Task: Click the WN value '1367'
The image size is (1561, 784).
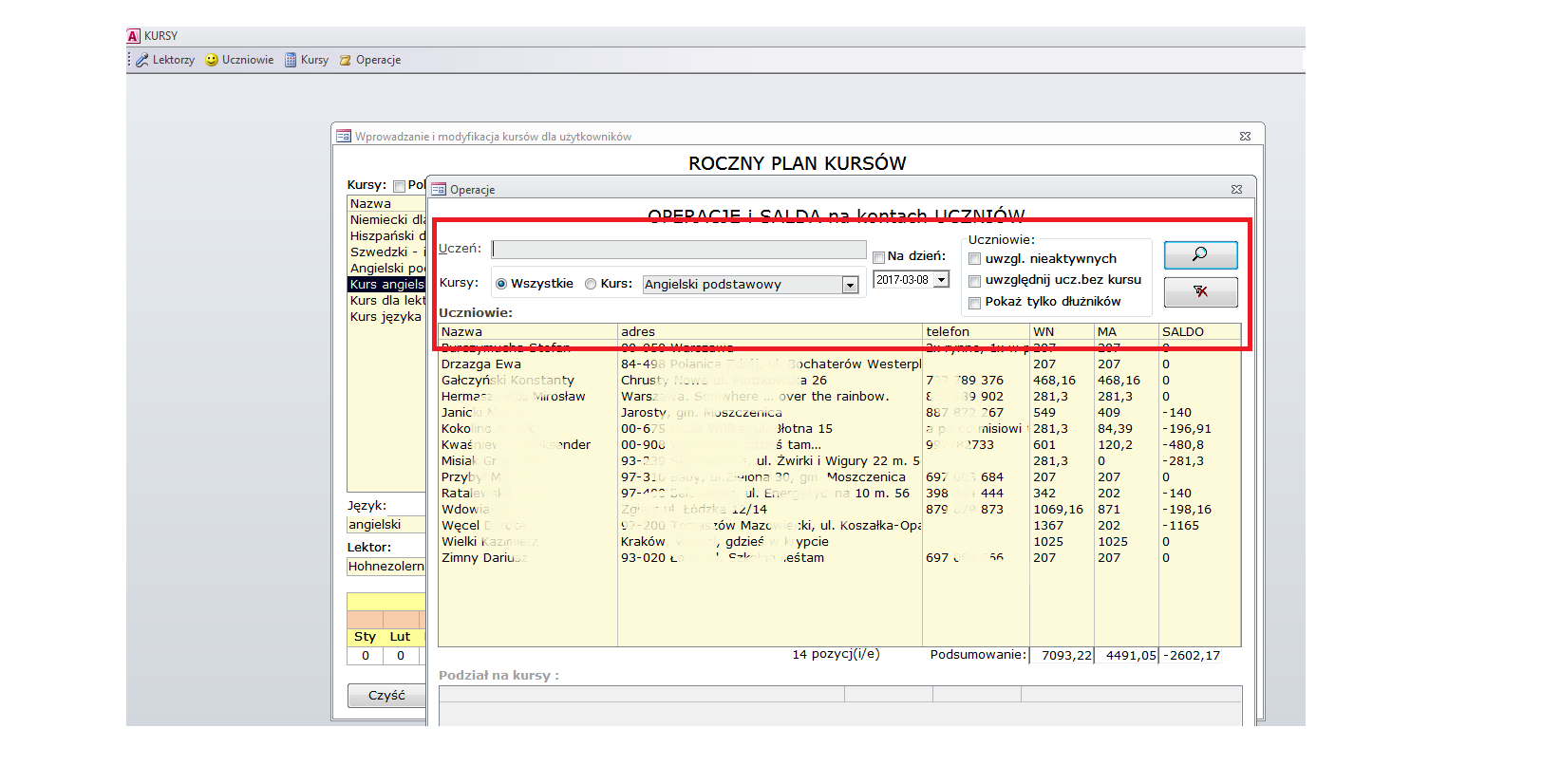Action: click(1048, 526)
